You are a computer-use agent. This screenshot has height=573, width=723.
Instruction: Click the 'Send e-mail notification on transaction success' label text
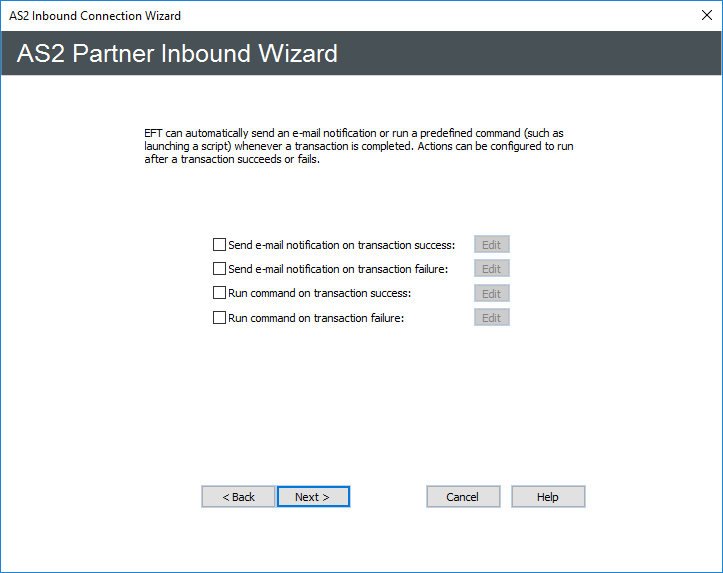pos(341,244)
